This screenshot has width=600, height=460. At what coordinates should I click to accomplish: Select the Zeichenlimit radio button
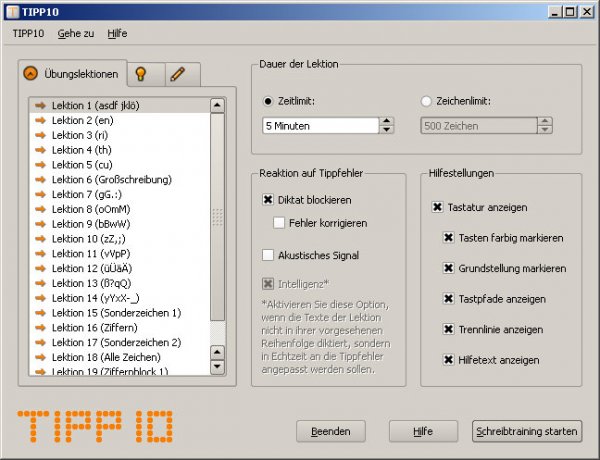point(427,100)
